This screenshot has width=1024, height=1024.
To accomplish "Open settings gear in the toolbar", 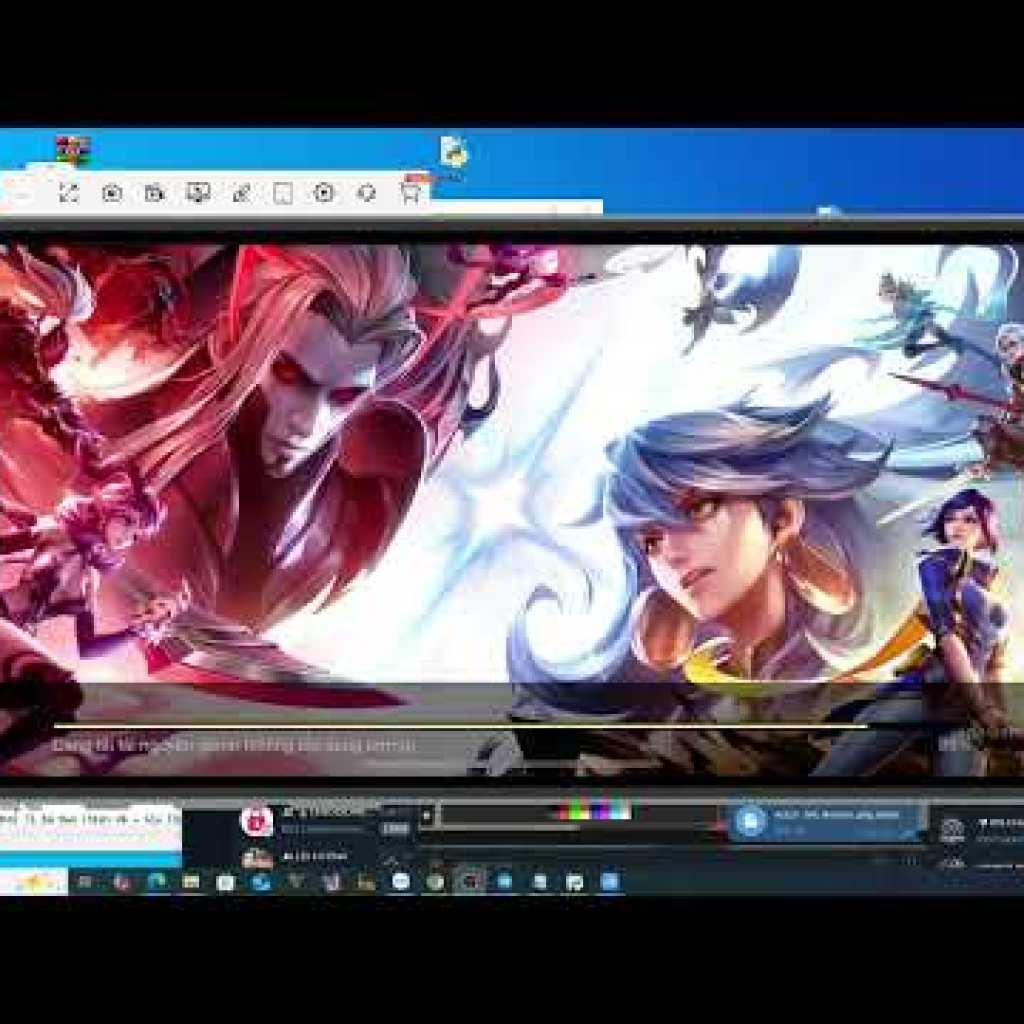I will tap(367, 193).
